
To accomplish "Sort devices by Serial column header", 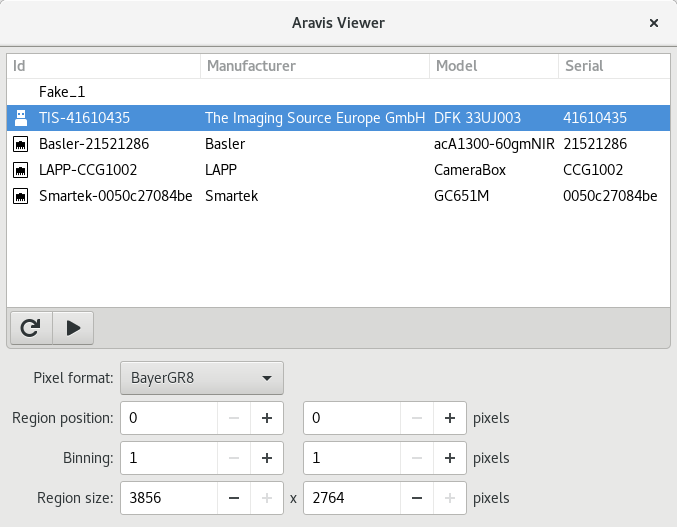I will (x=614, y=66).
